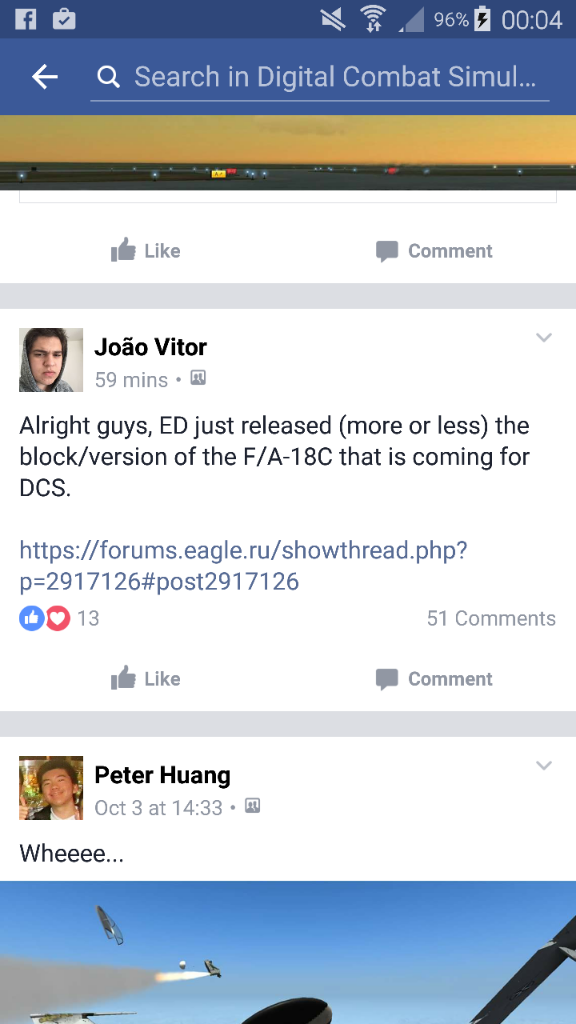Like the sunset runway image post
This screenshot has height=1024, width=576.
146,251
